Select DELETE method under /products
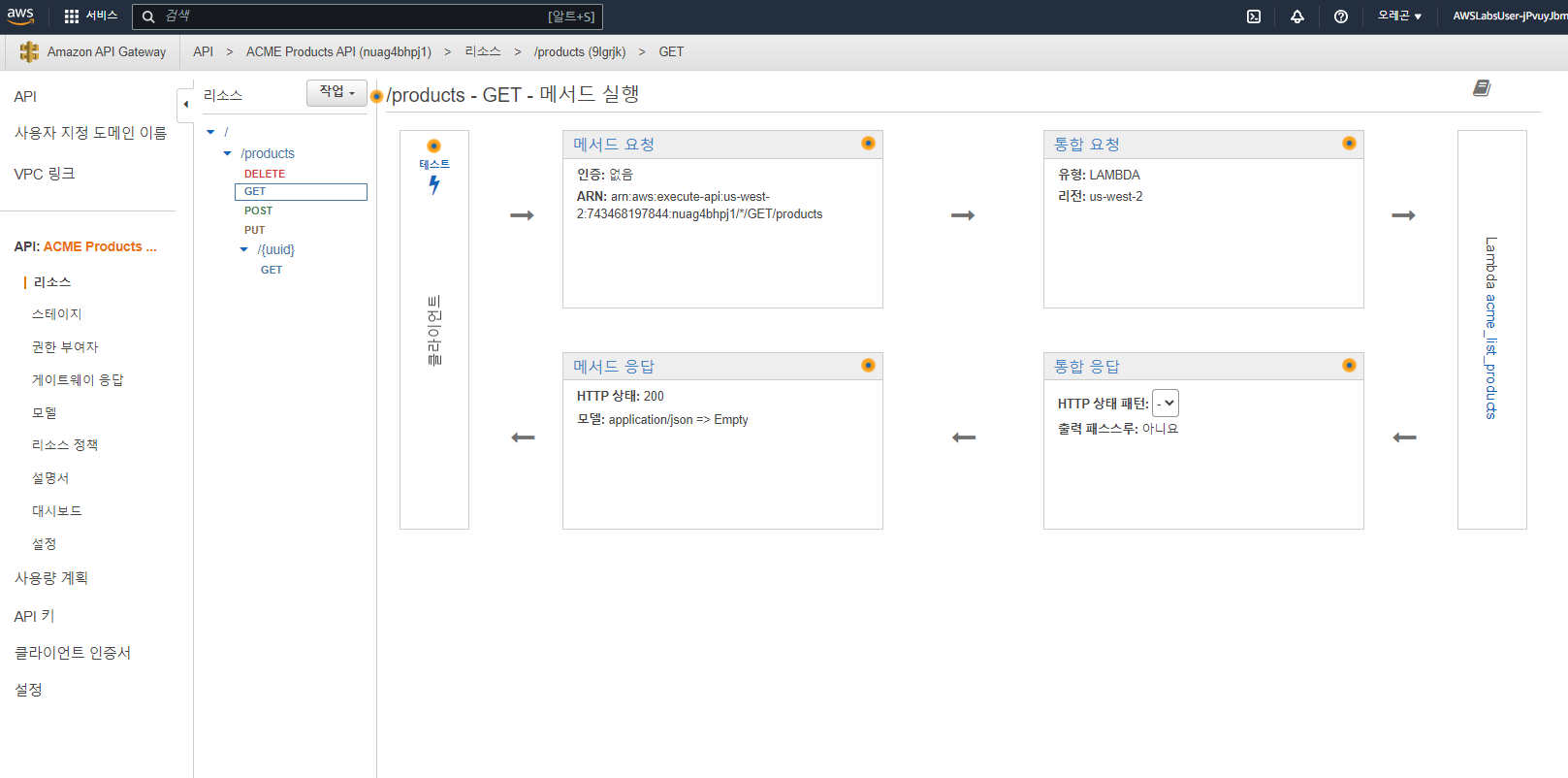The width and height of the screenshot is (1568, 778). pyautogui.click(x=265, y=174)
